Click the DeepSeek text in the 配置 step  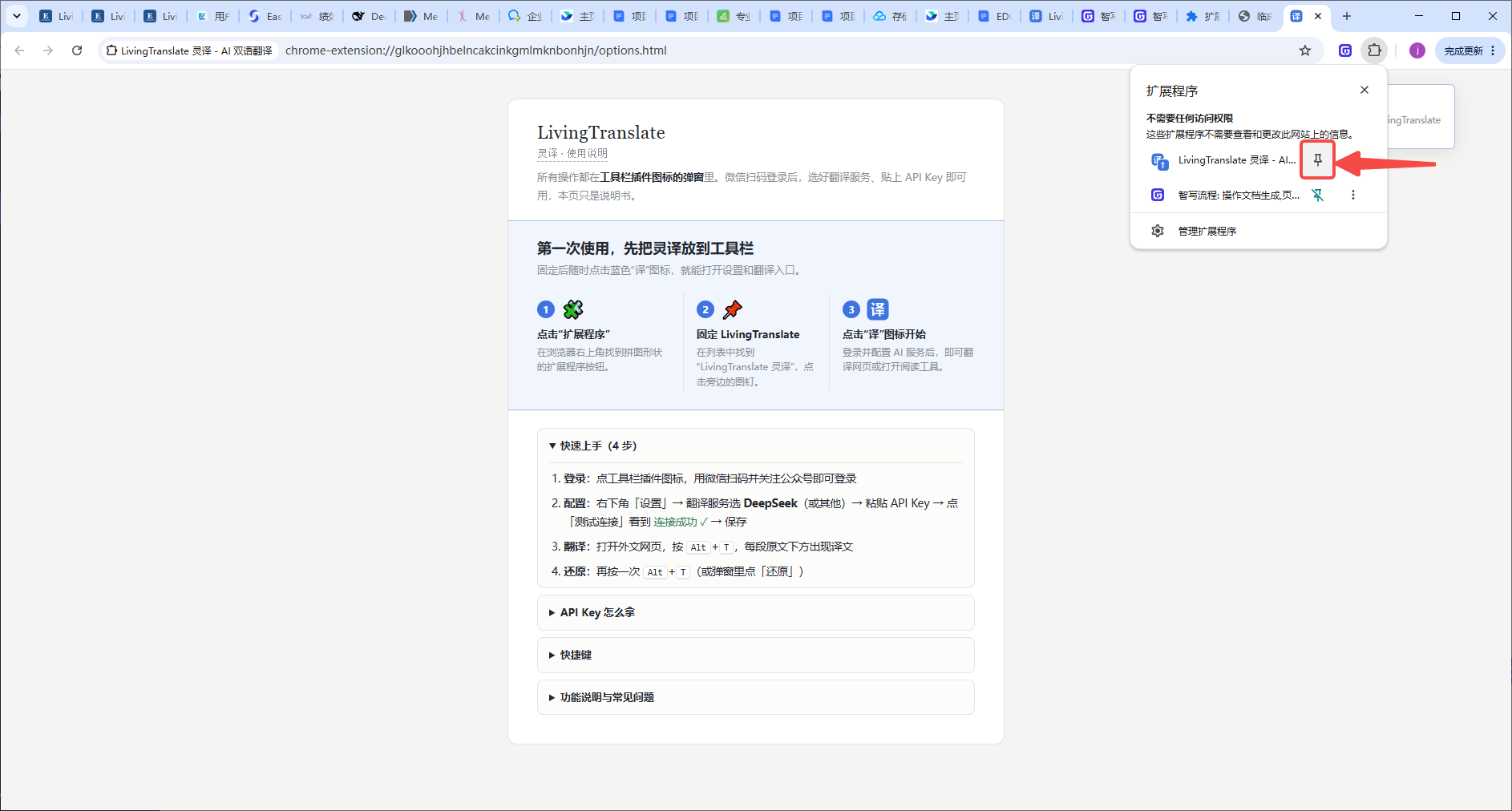pyautogui.click(x=770, y=503)
